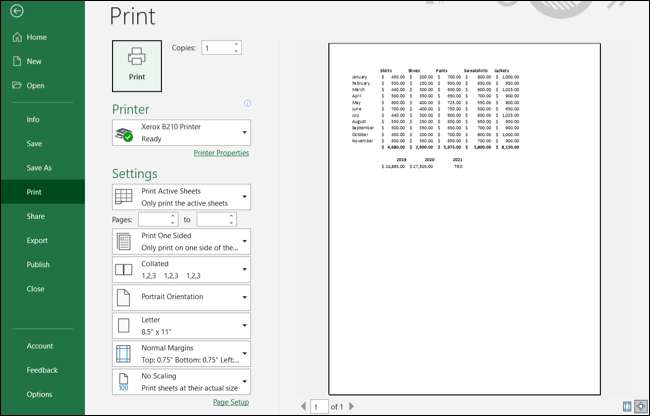Viewport: 650px width, 416px height.
Task: Open the Printer Properties link
Action: (221, 153)
